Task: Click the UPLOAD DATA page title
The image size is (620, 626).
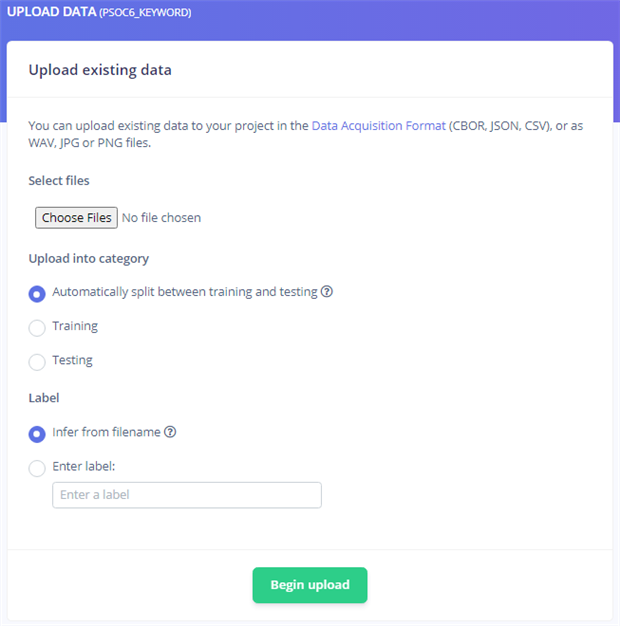Action: [50, 12]
